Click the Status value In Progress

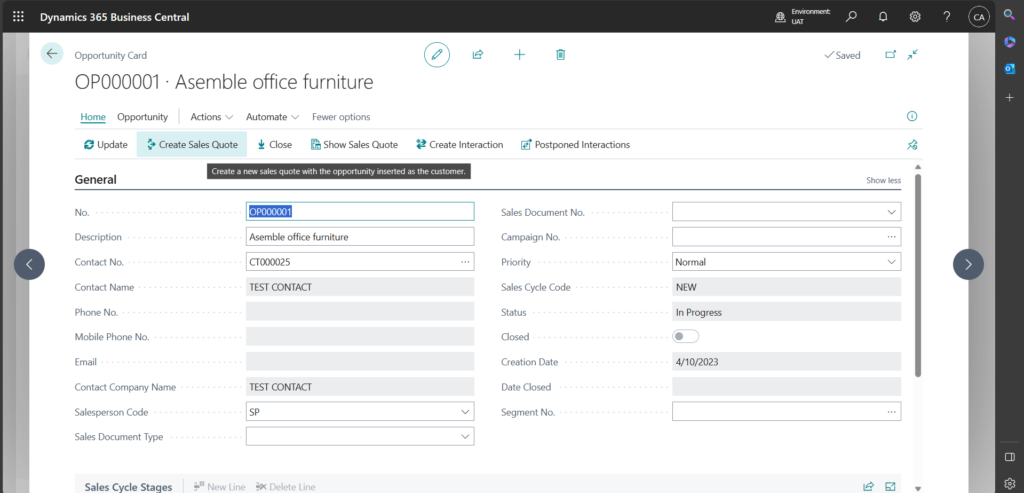coord(786,312)
